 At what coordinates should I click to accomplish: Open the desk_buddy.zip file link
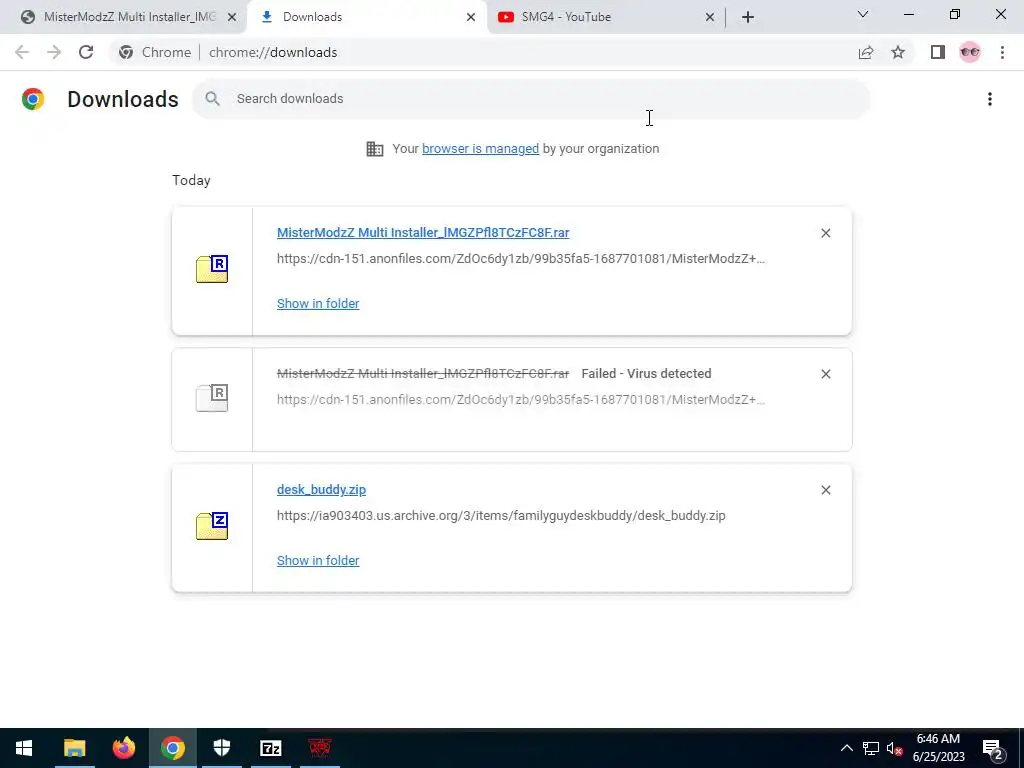pyautogui.click(x=321, y=490)
